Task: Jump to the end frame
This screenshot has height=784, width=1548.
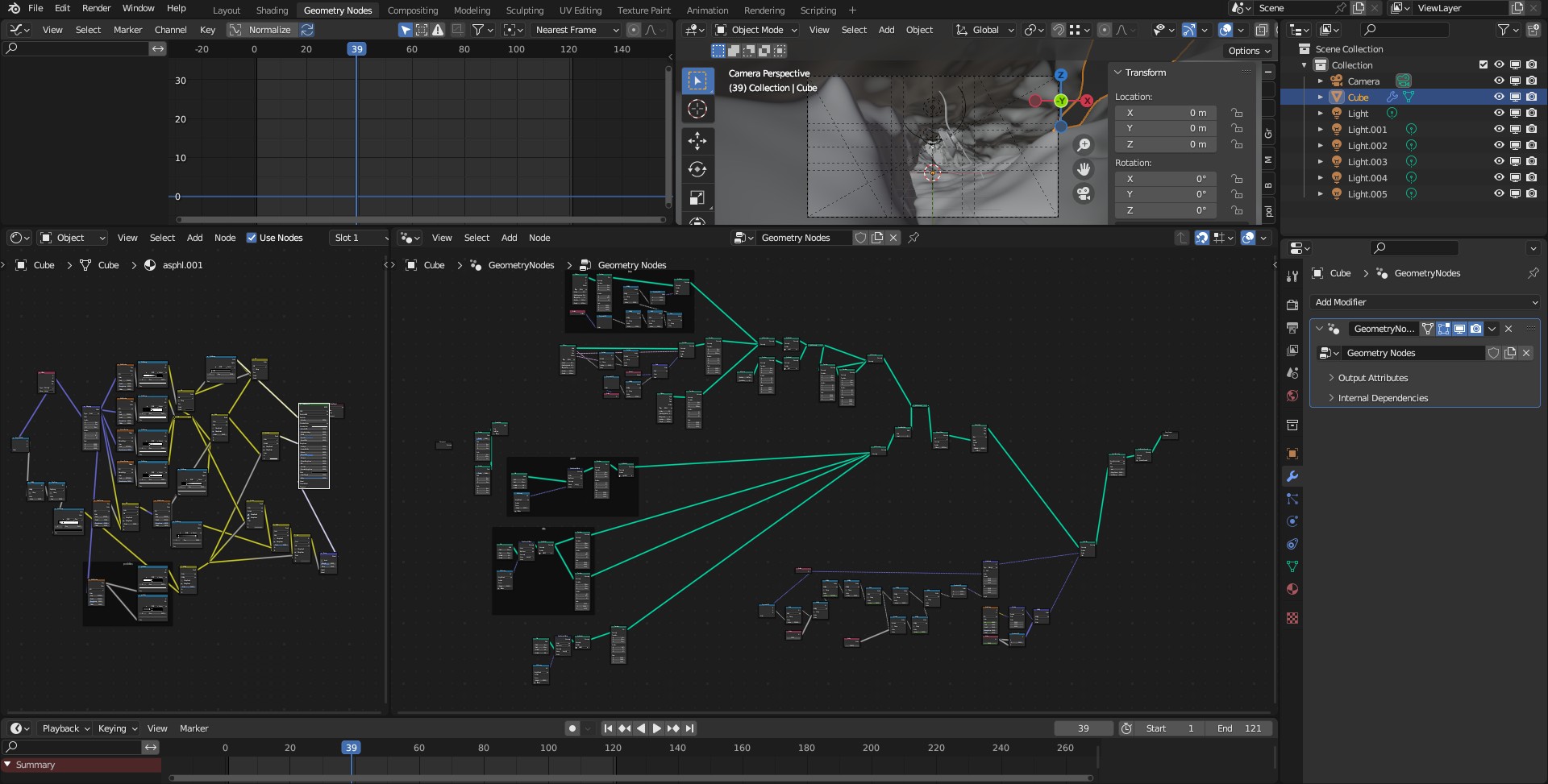Action: tap(689, 728)
